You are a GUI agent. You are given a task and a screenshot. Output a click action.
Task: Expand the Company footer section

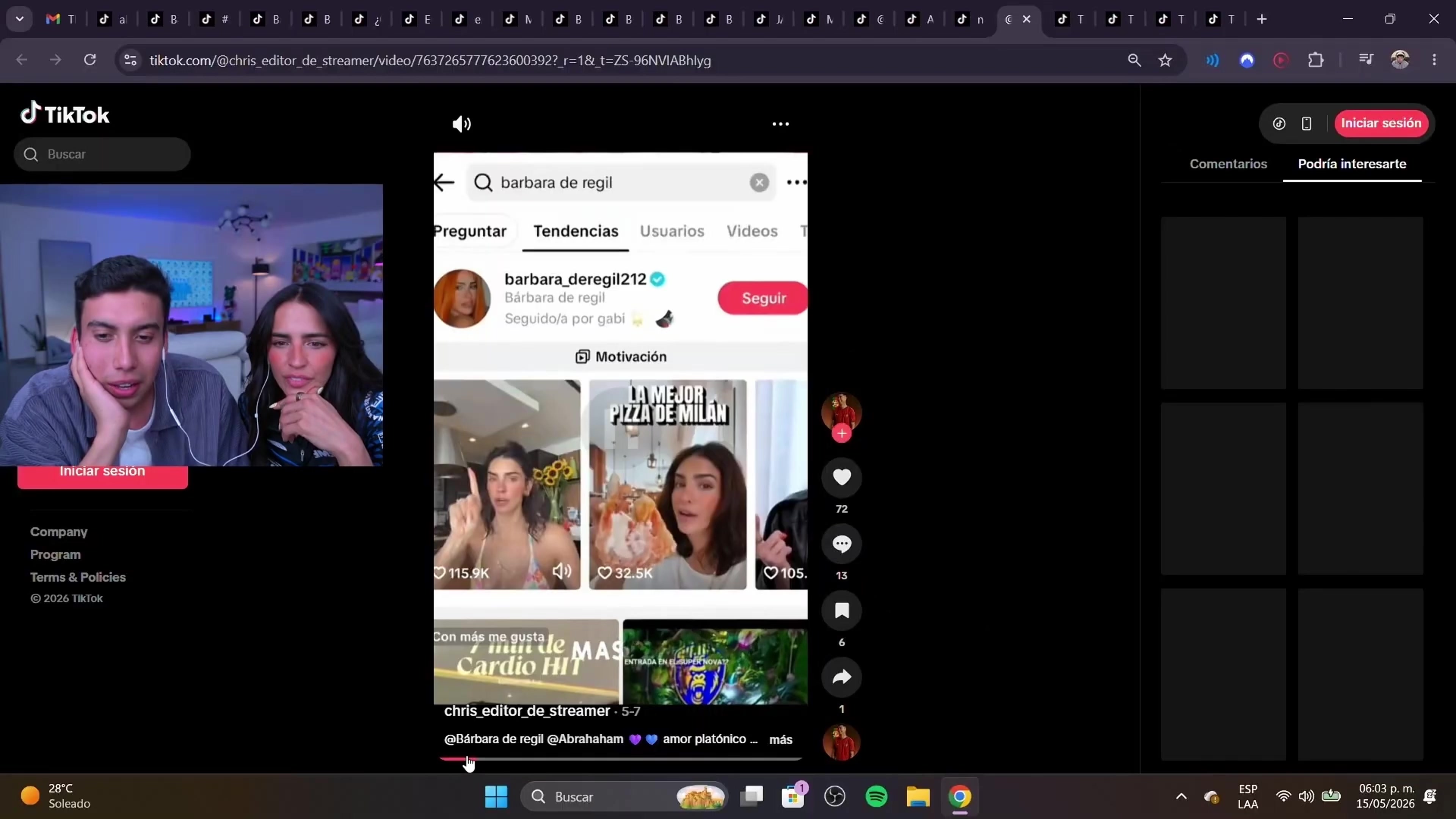[x=59, y=532]
